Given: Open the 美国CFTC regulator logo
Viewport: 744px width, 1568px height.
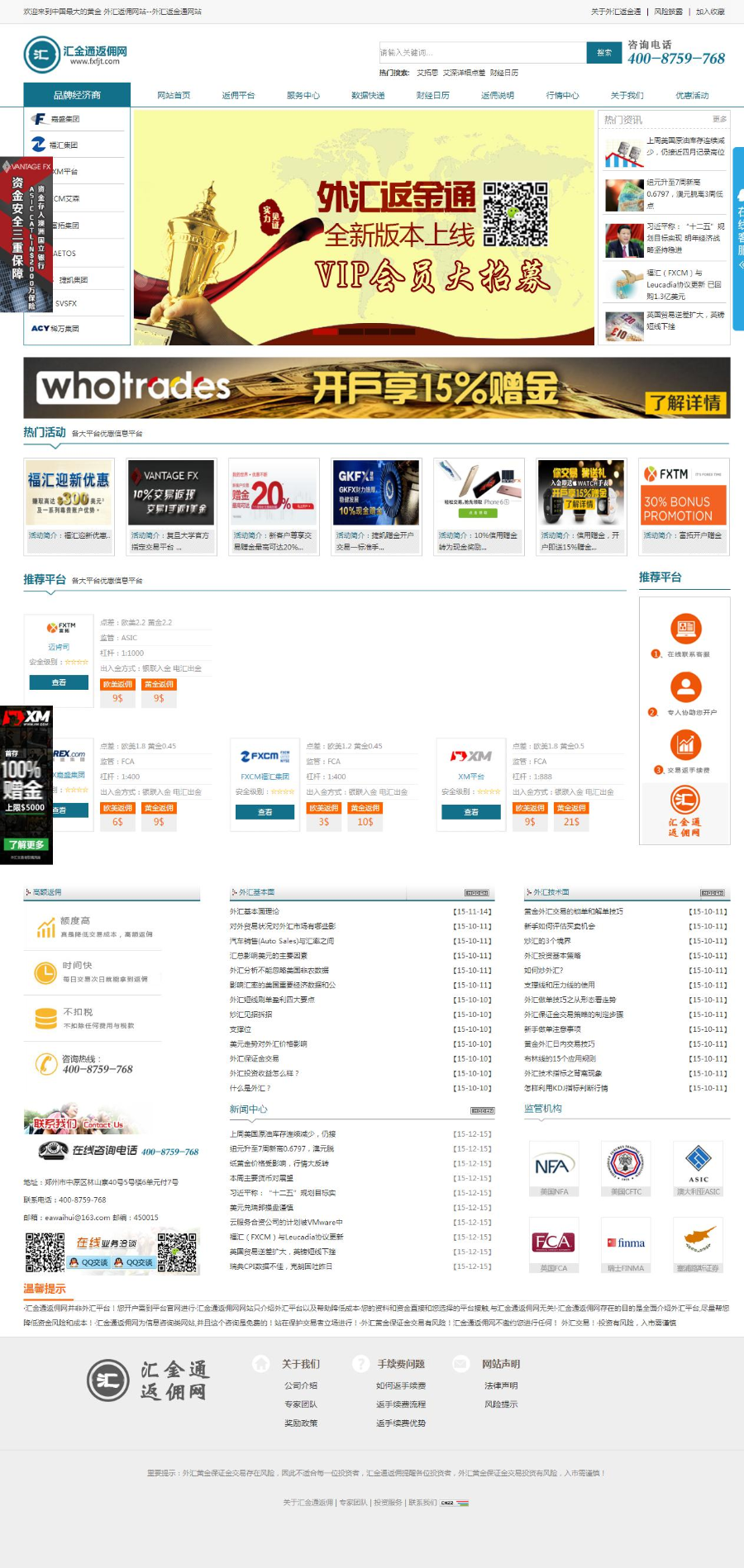Looking at the screenshot, I should pos(626,1164).
